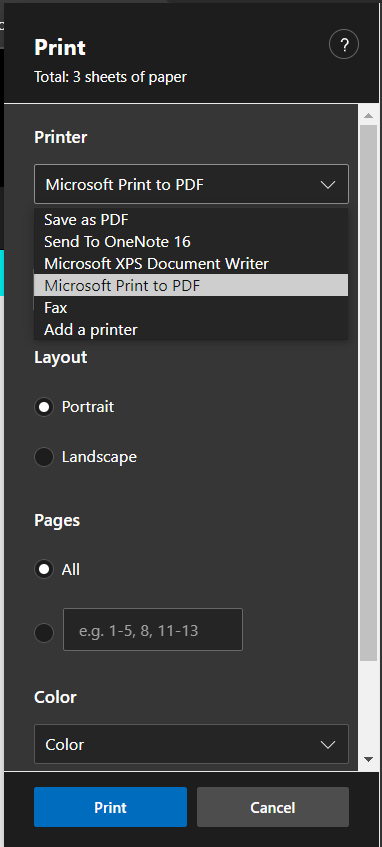This screenshot has width=382, height=847.
Task: Click the Pages section heading
Action: click(57, 520)
